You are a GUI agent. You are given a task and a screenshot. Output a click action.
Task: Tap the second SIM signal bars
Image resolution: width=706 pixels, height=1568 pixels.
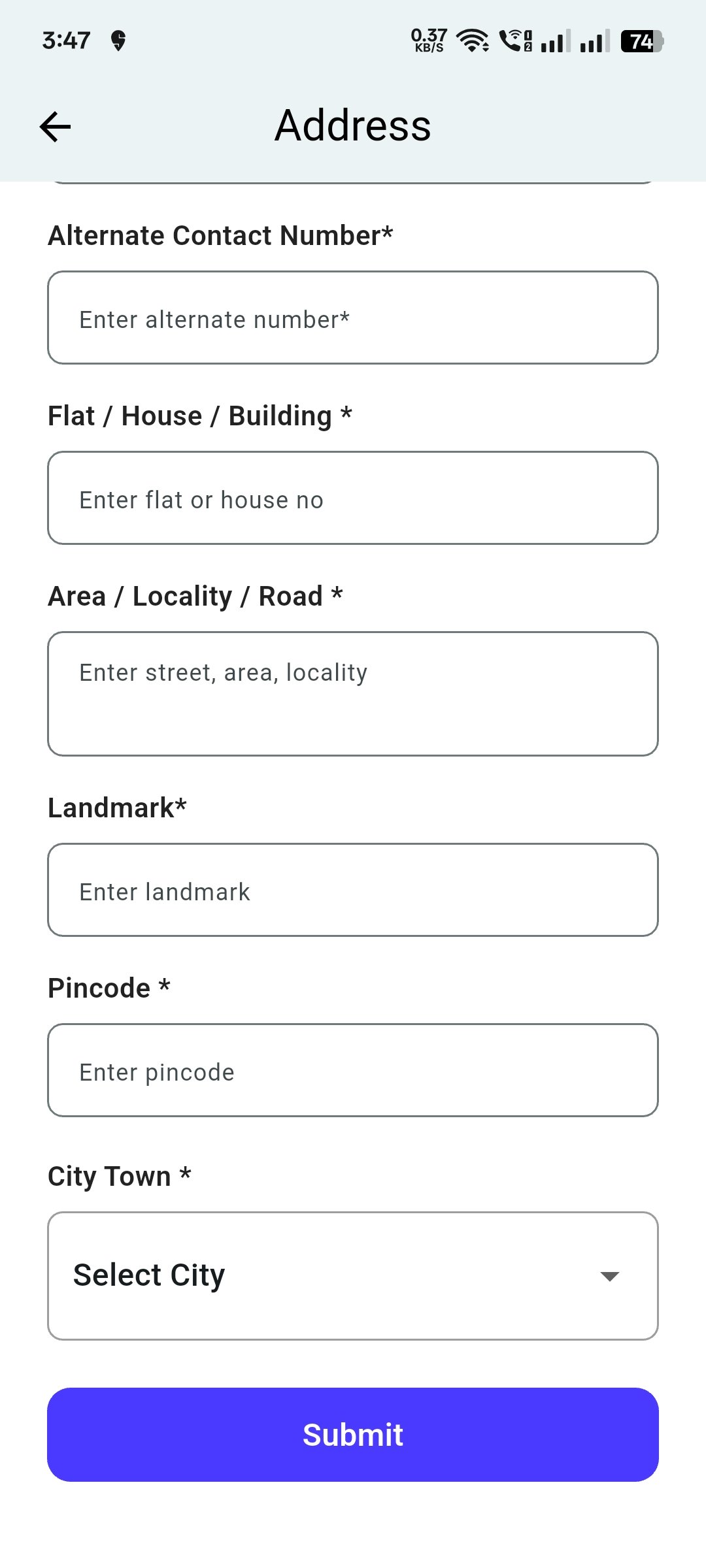(x=595, y=41)
